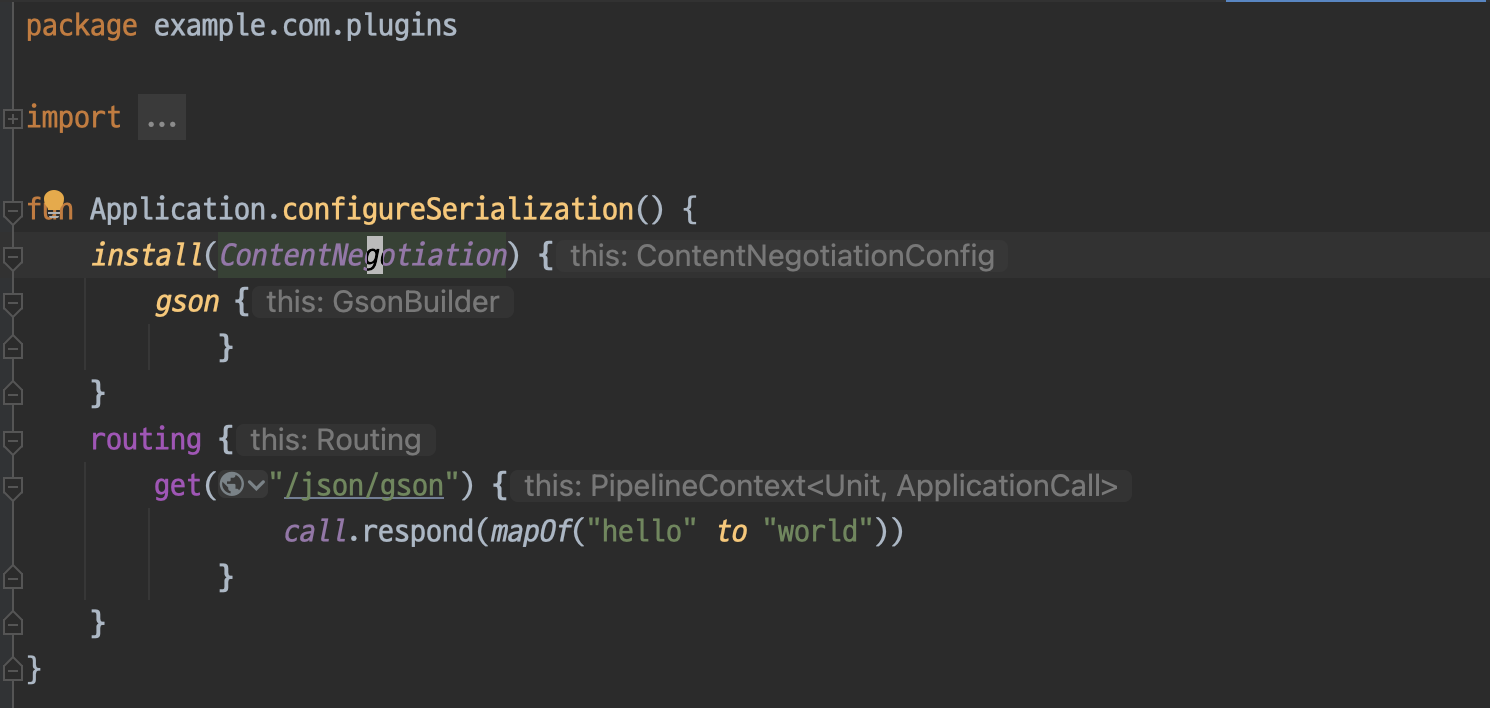Click the mapOf function call
The image size is (1490, 708).
(x=530, y=531)
